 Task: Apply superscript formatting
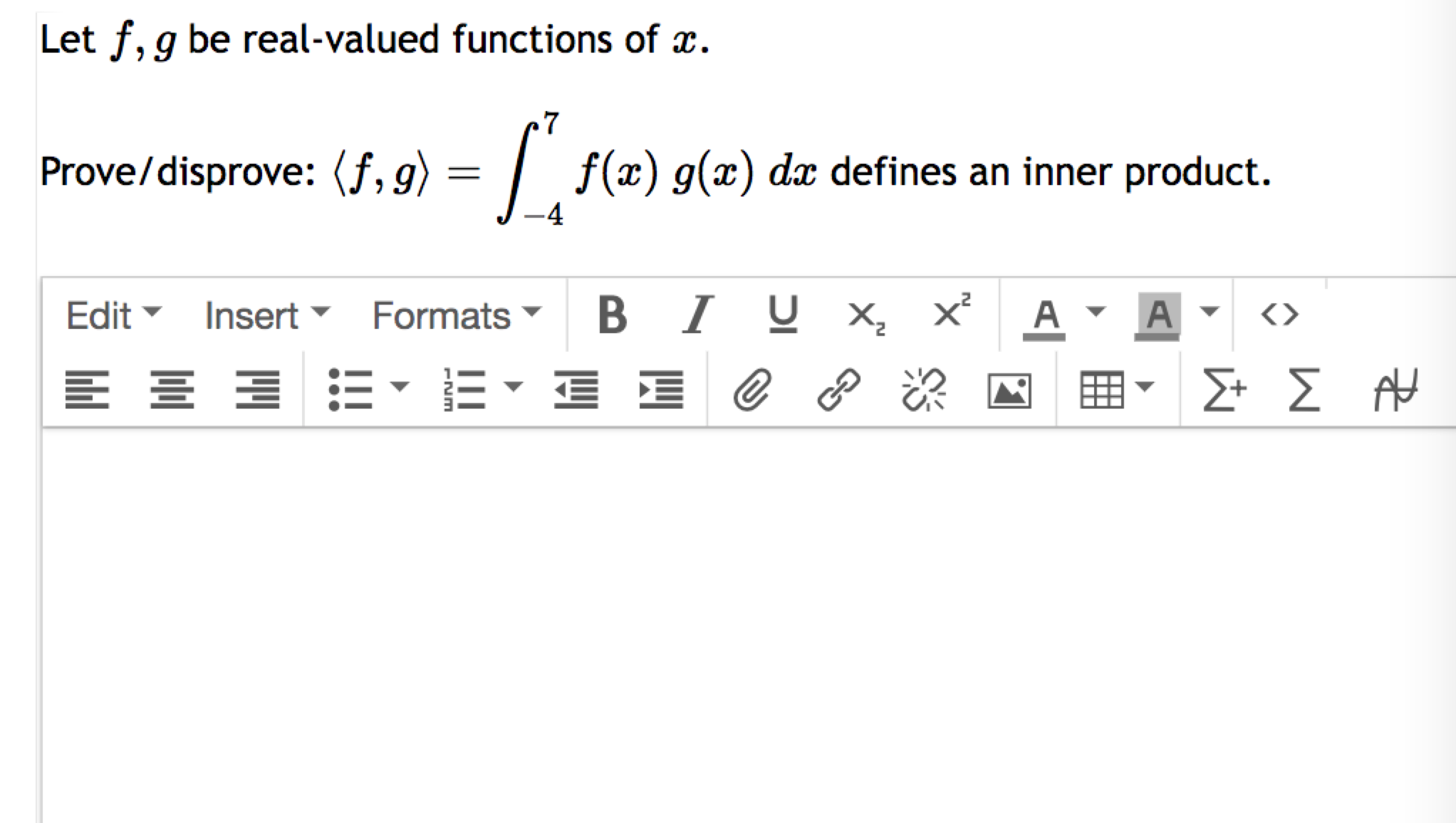click(950, 315)
